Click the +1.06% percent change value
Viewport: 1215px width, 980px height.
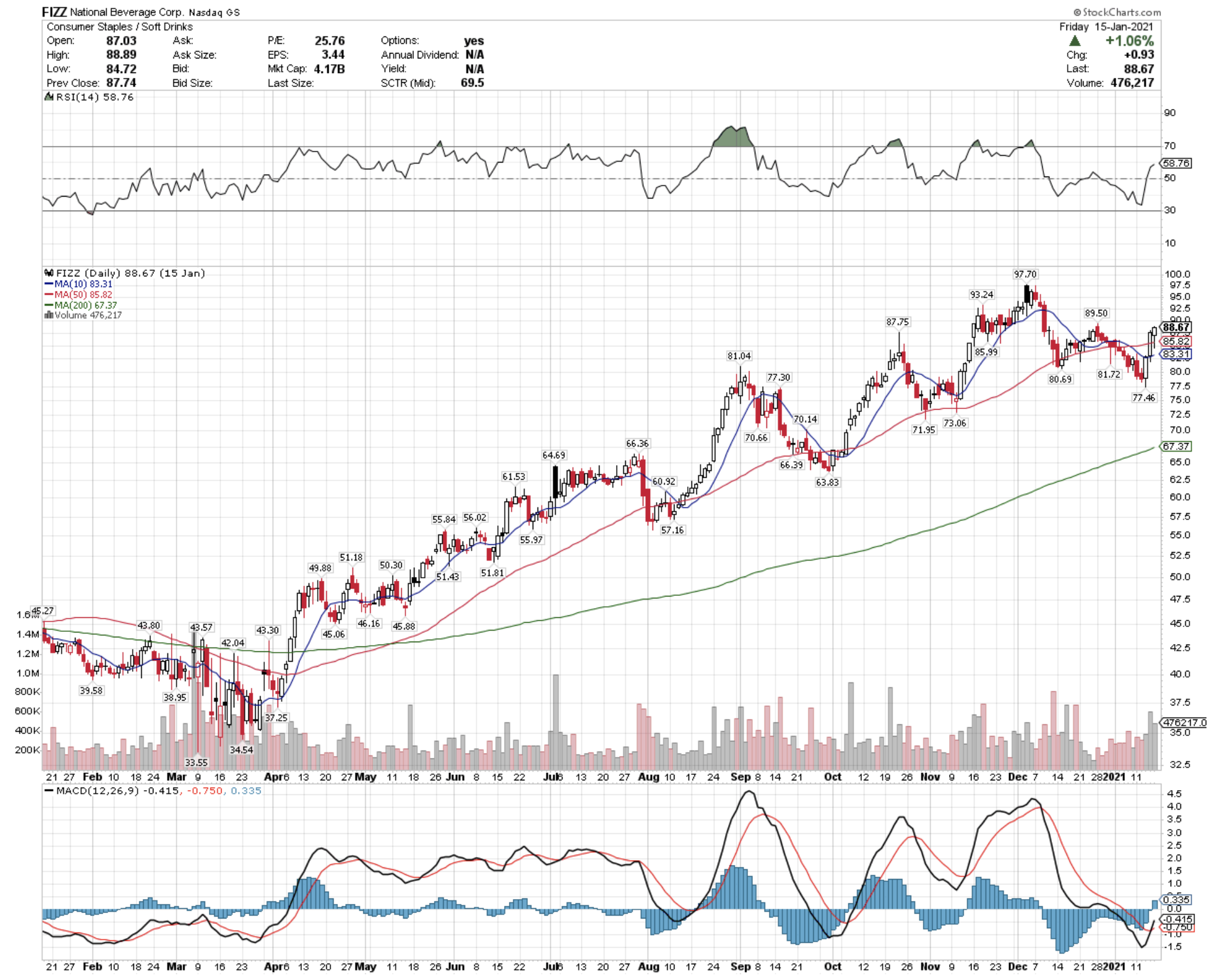[1130, 41]
